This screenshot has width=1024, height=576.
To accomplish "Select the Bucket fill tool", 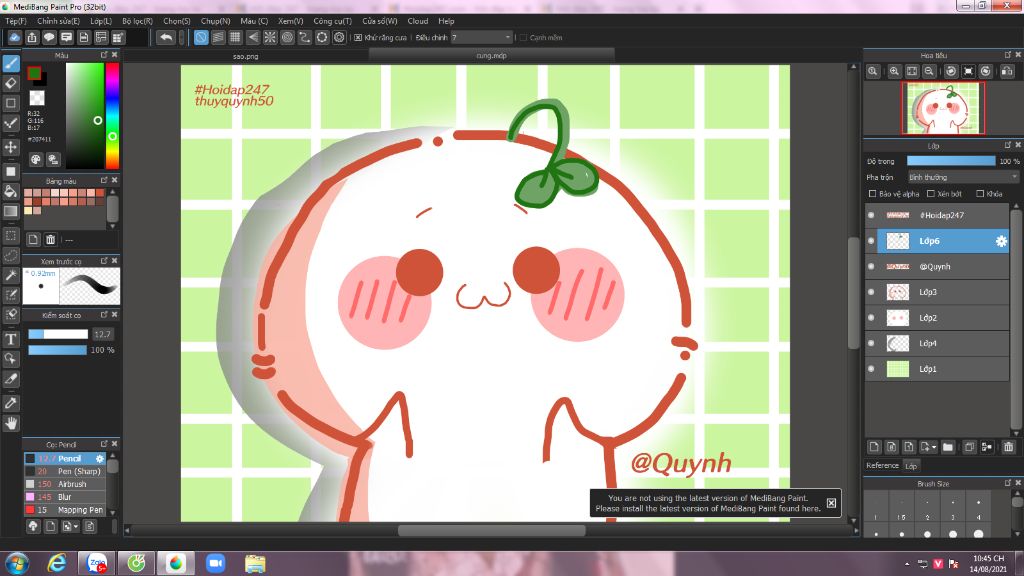I will pyautogui.click(x=10, y=191).
